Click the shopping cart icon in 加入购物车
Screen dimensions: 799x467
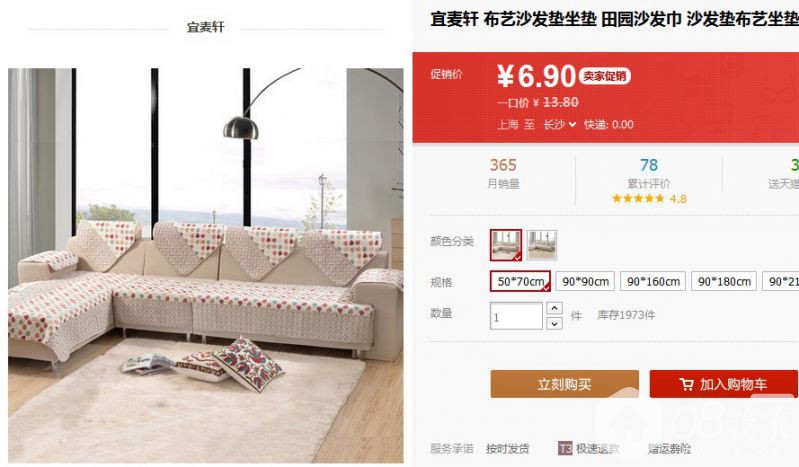pos(686,384)
